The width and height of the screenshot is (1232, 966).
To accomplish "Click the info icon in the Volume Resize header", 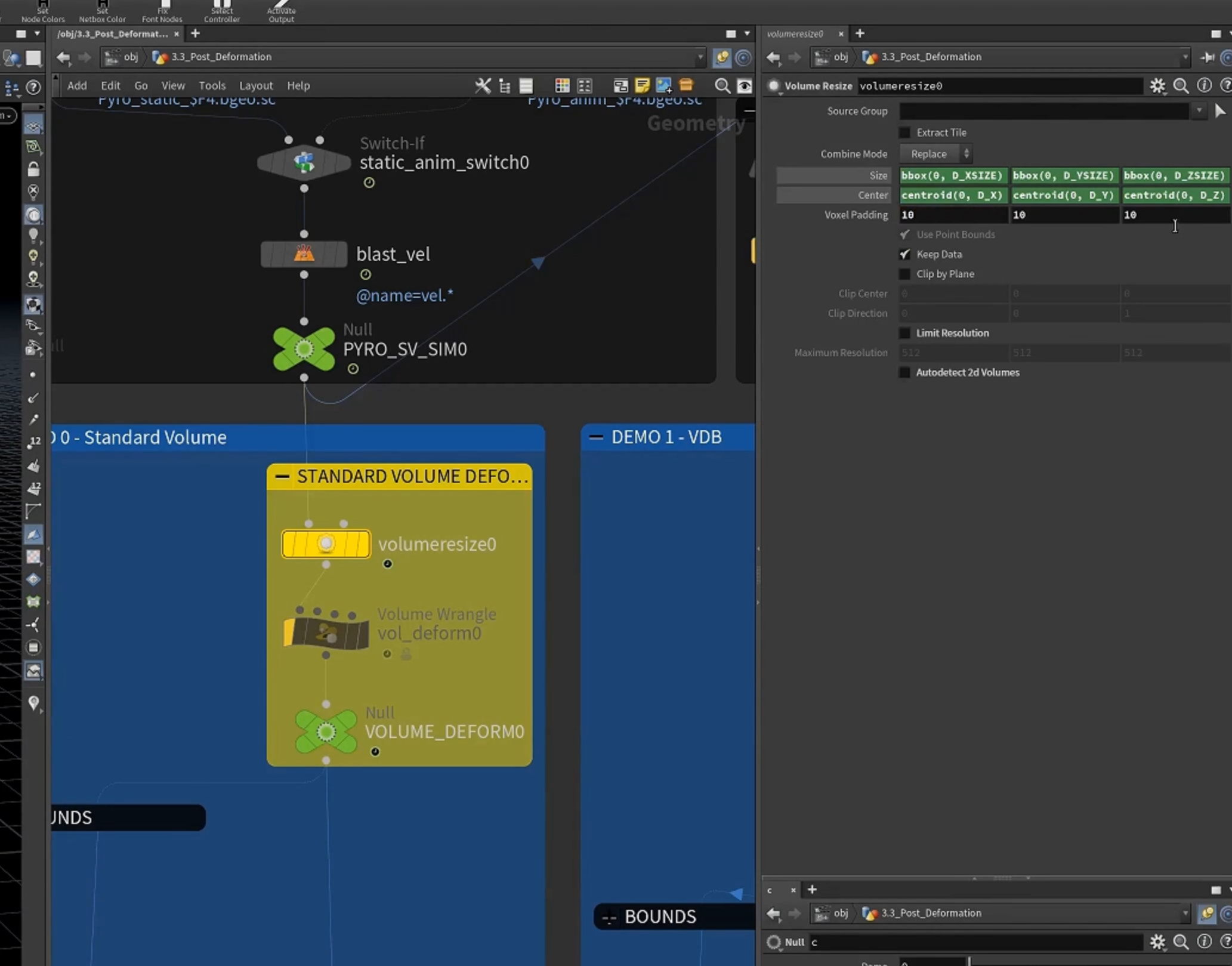I will (x=1204, y=86).
